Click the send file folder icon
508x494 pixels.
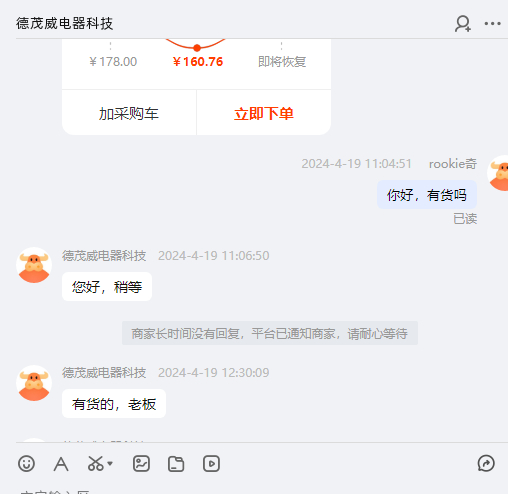click(176, 464)
